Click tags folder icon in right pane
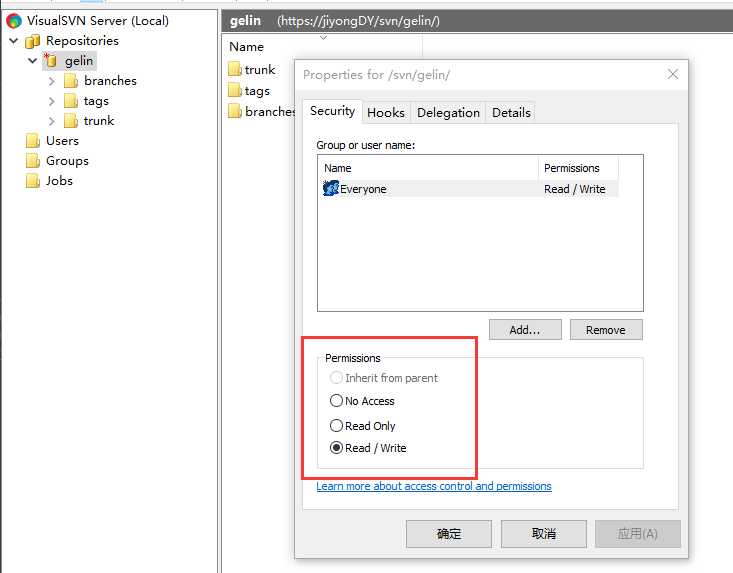 click(x=235, y=90)
